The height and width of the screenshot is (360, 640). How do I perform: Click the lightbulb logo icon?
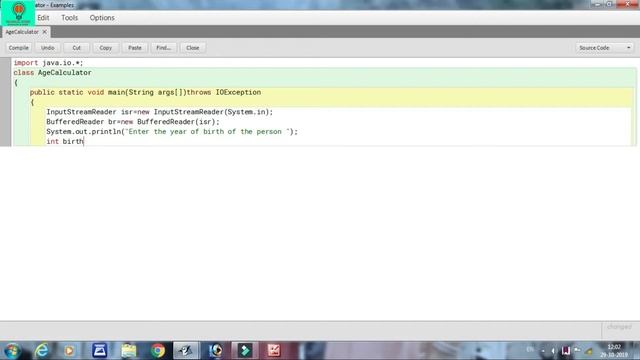click(18, 13)
